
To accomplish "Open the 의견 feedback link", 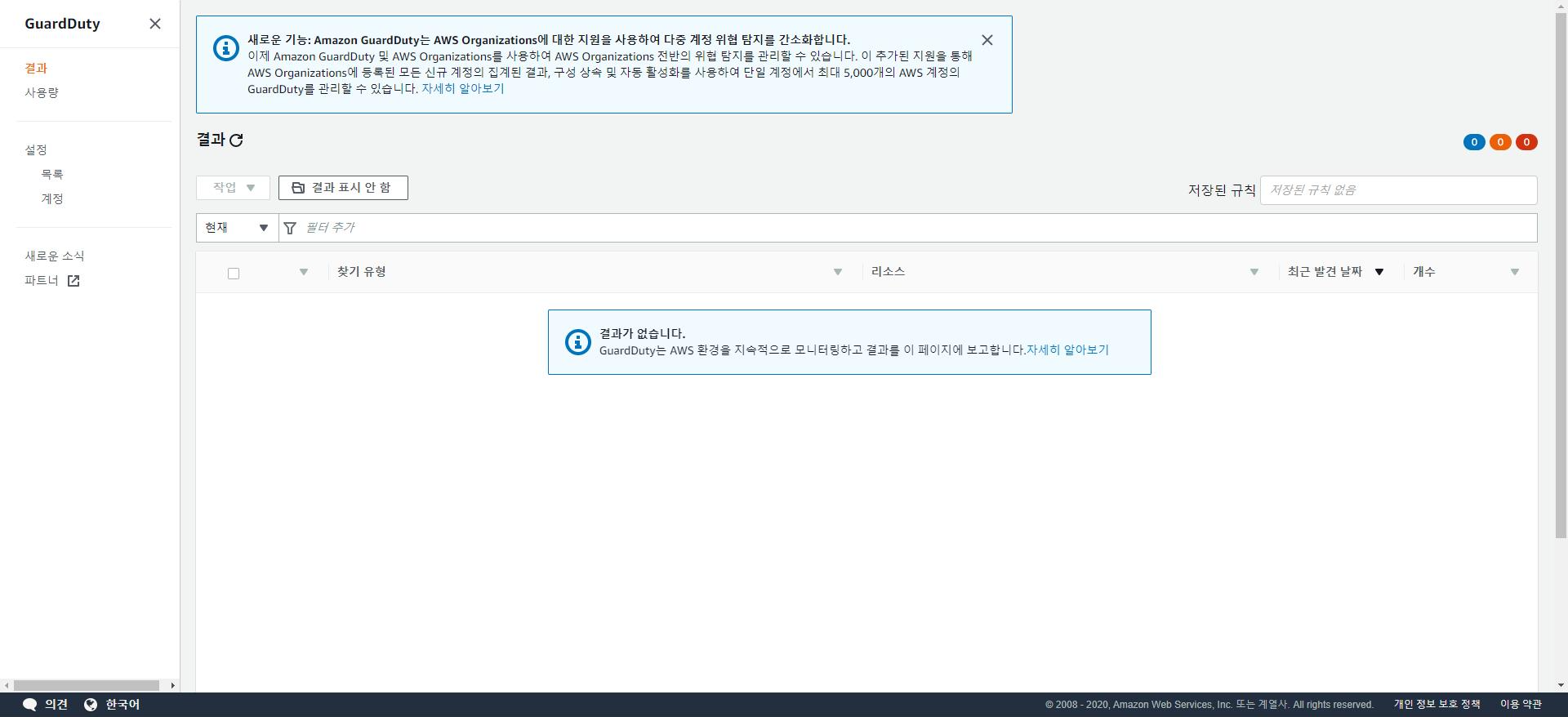I will (56, 705).
